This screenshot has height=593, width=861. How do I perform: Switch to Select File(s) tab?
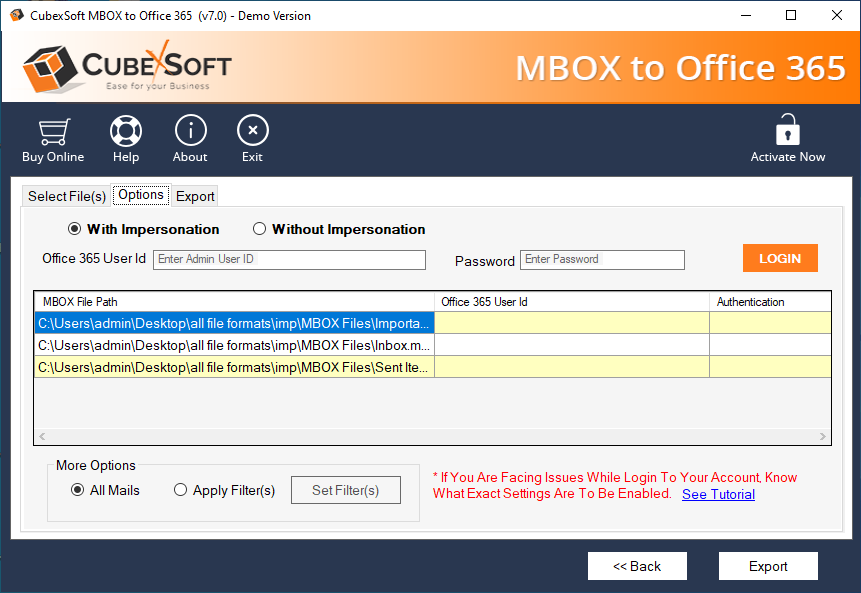(67, 196)
